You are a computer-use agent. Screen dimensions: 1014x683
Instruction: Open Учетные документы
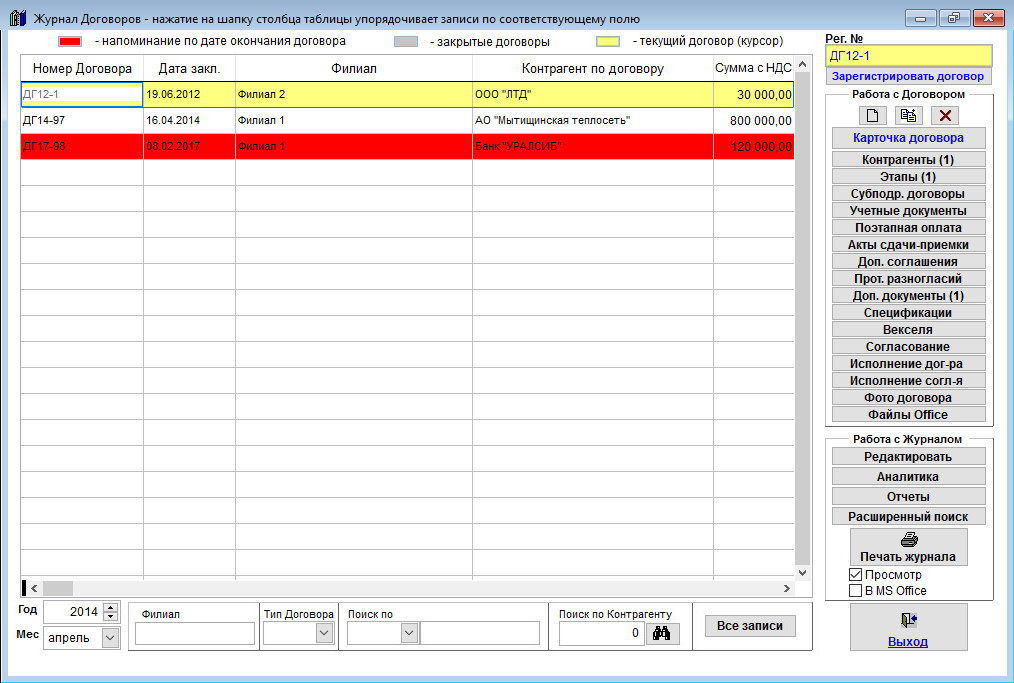point(909,210)
